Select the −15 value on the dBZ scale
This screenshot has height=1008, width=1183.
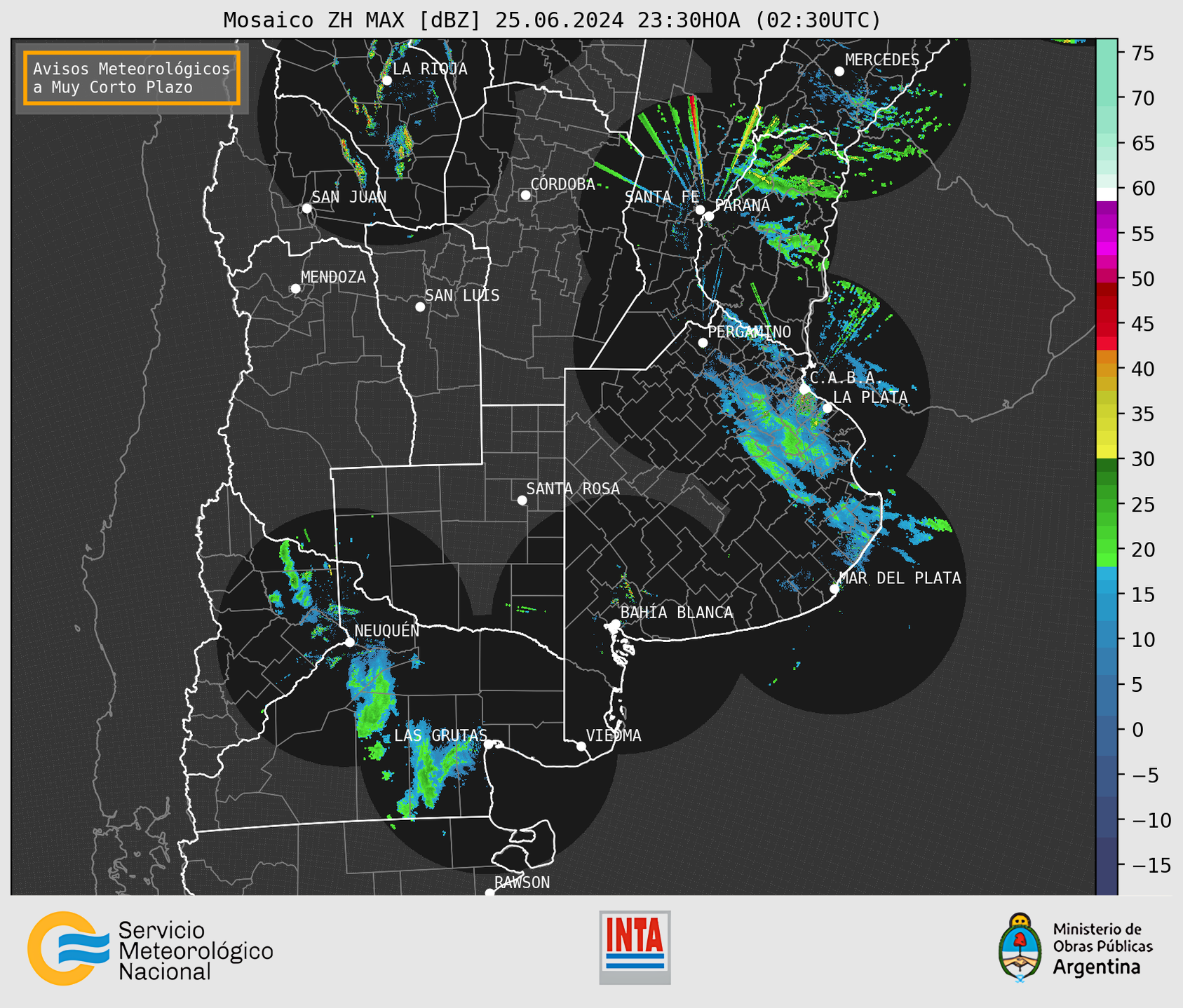click(1151, 865)
